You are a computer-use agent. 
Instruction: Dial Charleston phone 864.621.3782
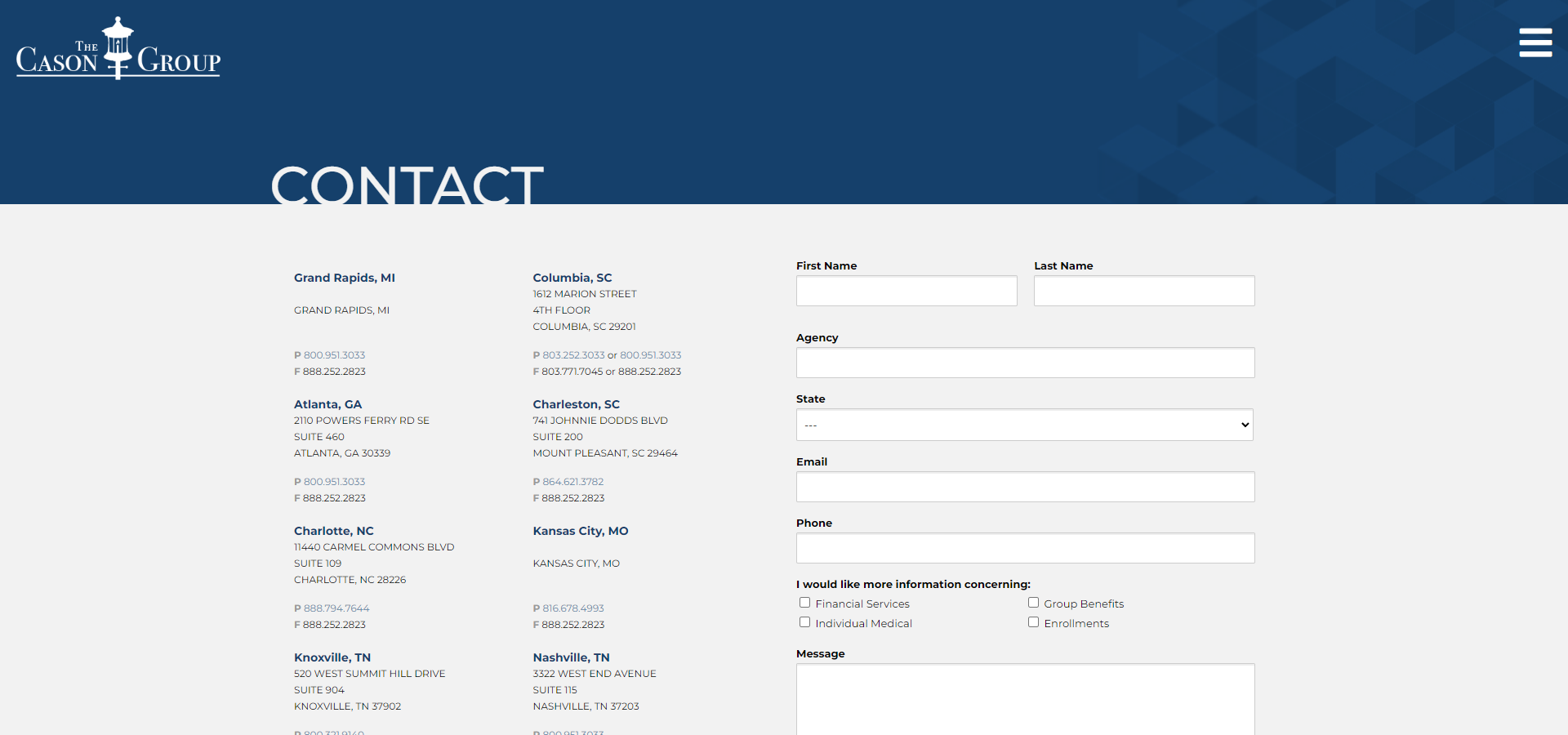click(572, 482)
